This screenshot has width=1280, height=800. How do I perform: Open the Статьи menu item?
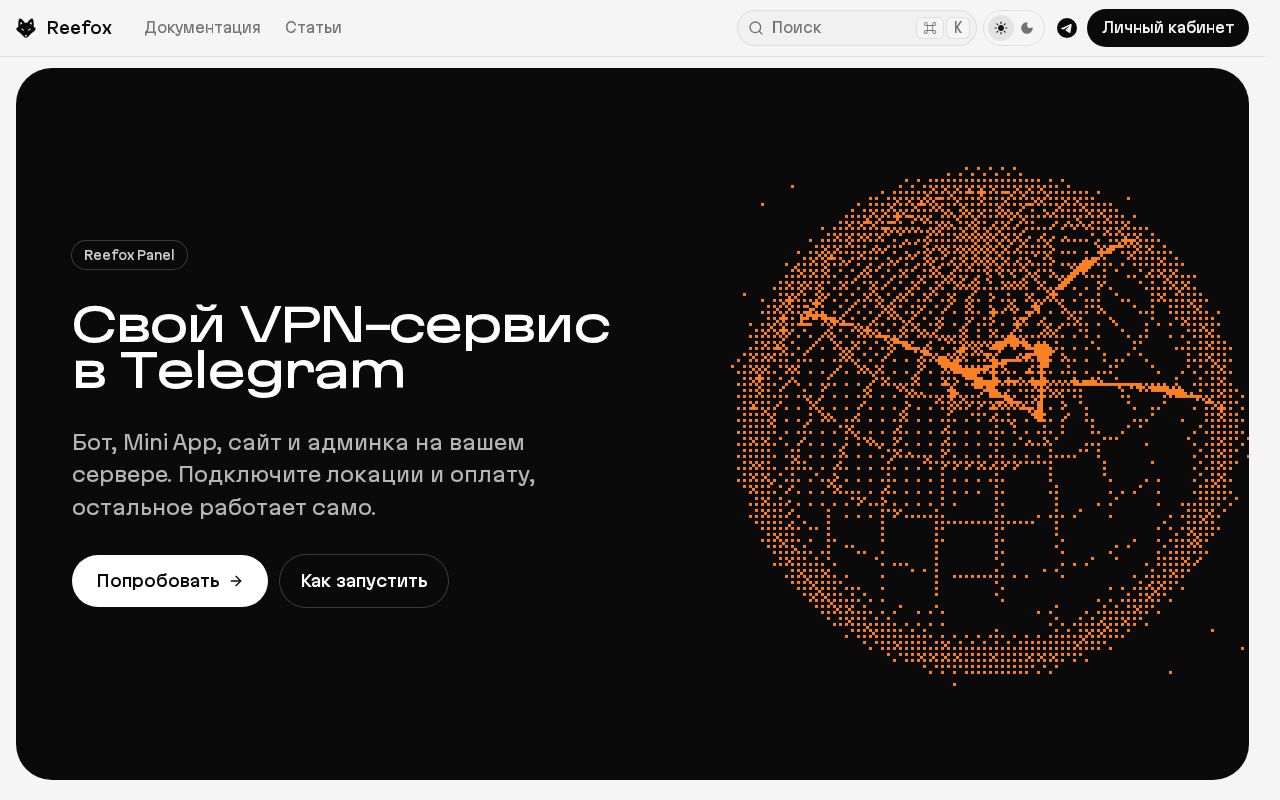pos(313,28)
